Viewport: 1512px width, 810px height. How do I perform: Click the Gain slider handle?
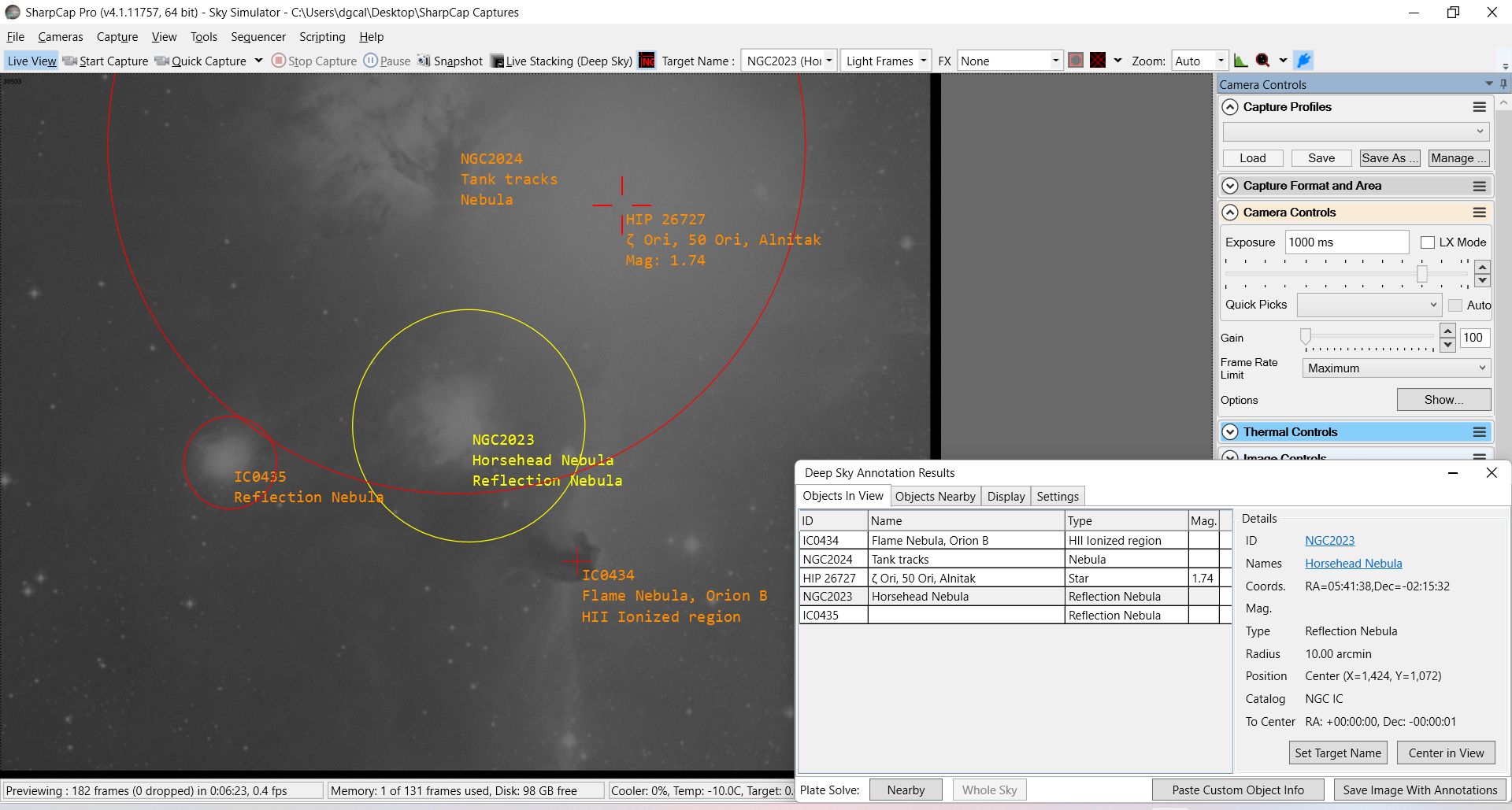pyautogui.click(x=1306, y=338)
